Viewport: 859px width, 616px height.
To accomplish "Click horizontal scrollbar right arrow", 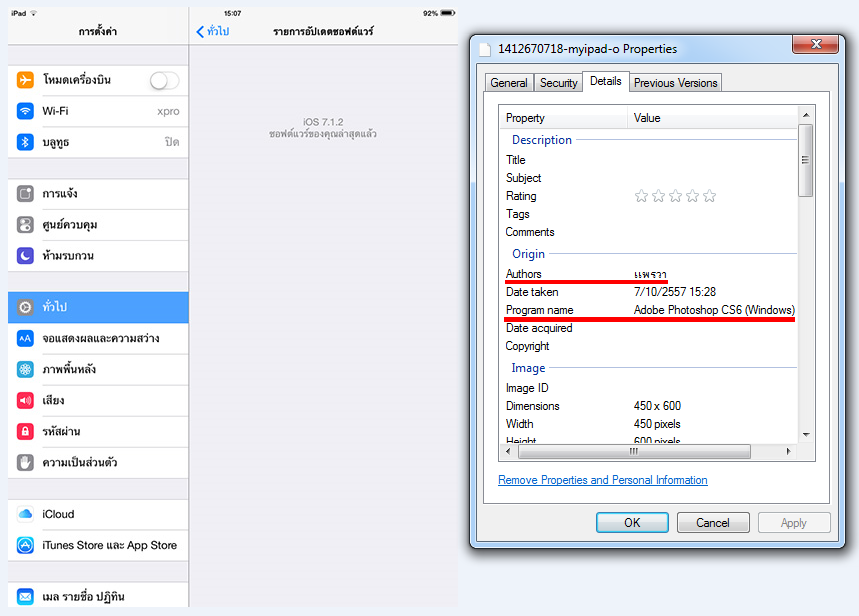I will 788,452.
